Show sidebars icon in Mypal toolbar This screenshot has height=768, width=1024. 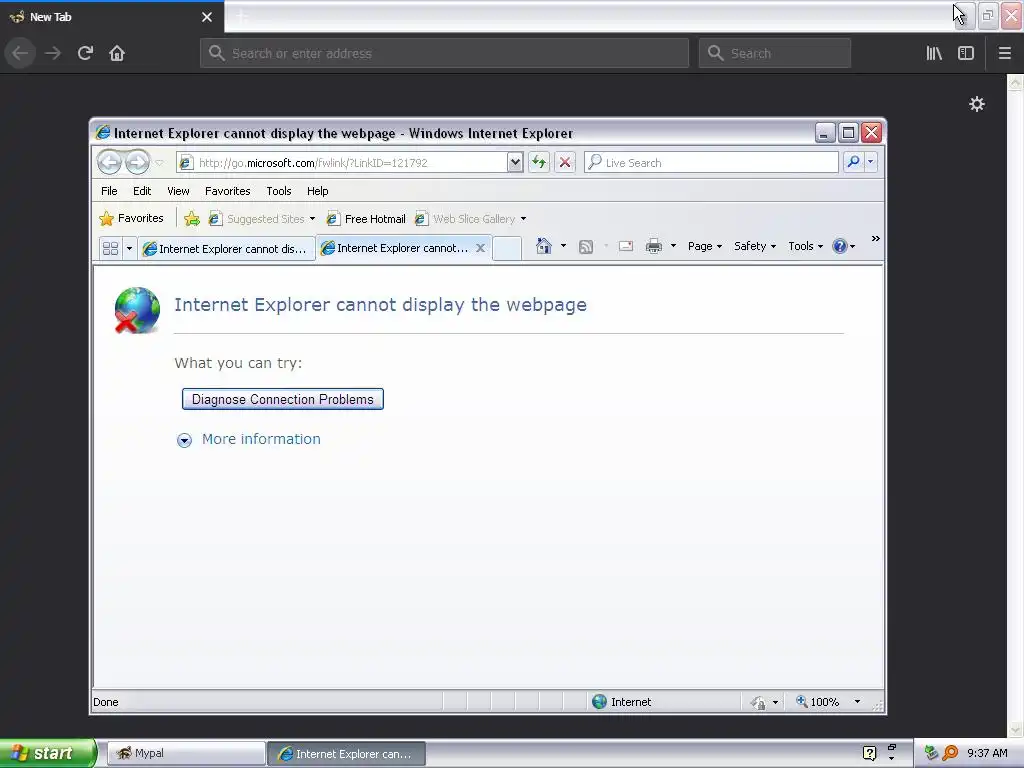point(966,53)
